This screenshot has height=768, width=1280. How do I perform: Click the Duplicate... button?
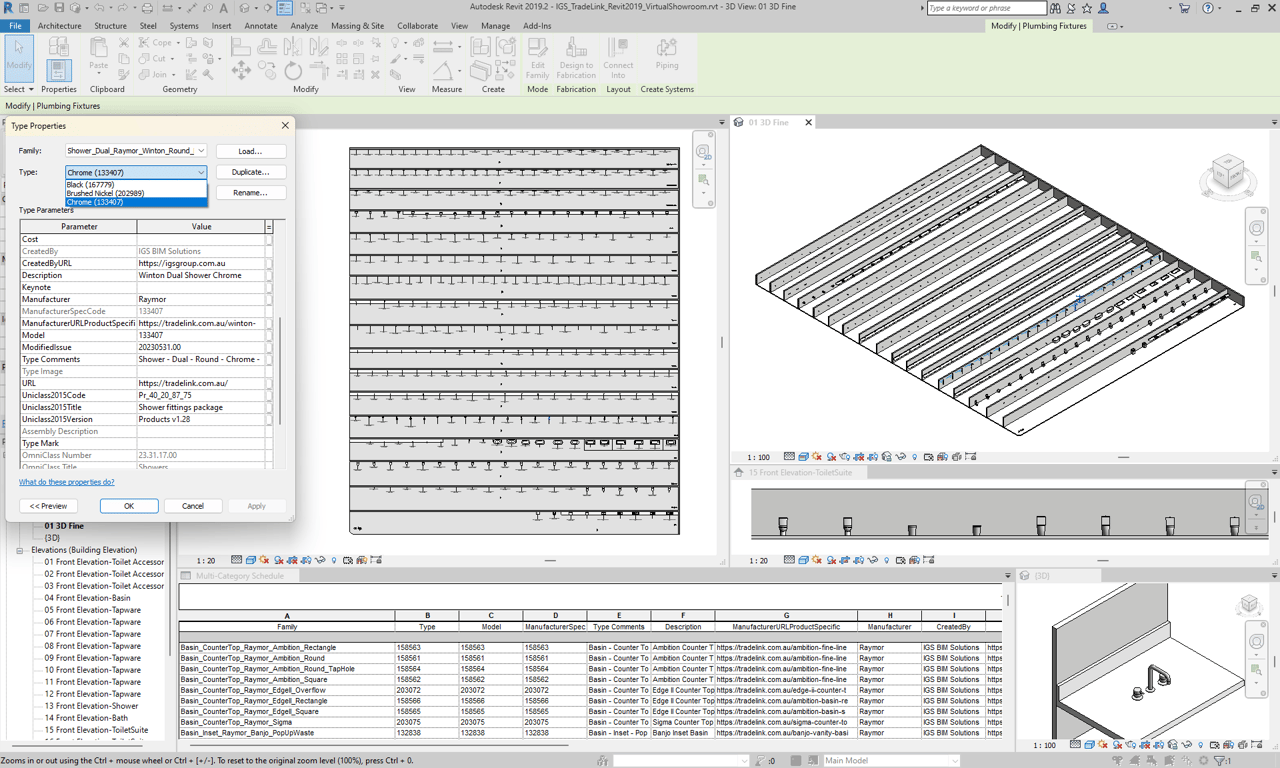250,172
